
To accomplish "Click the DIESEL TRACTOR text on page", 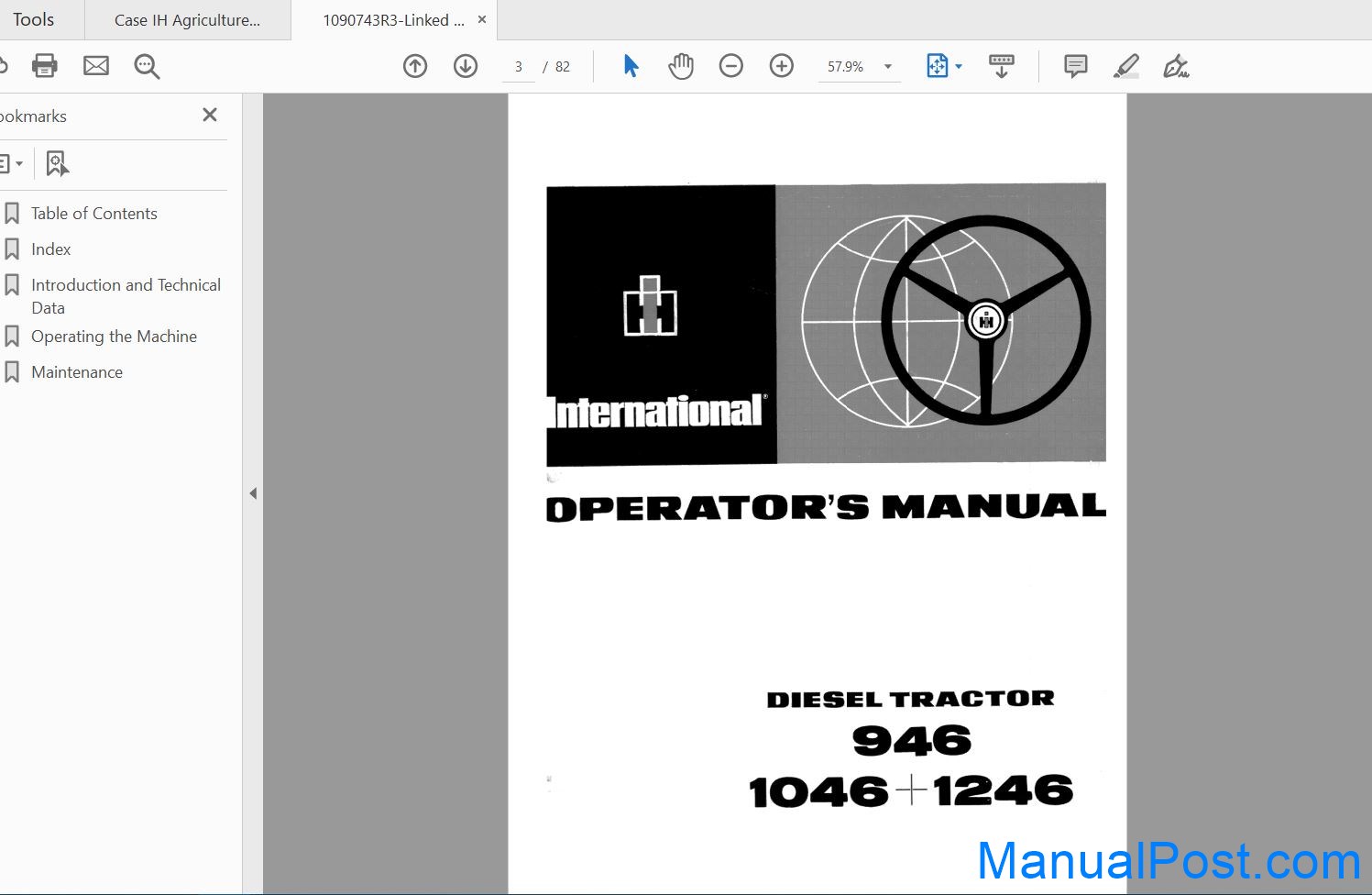I will click(910, 699).
